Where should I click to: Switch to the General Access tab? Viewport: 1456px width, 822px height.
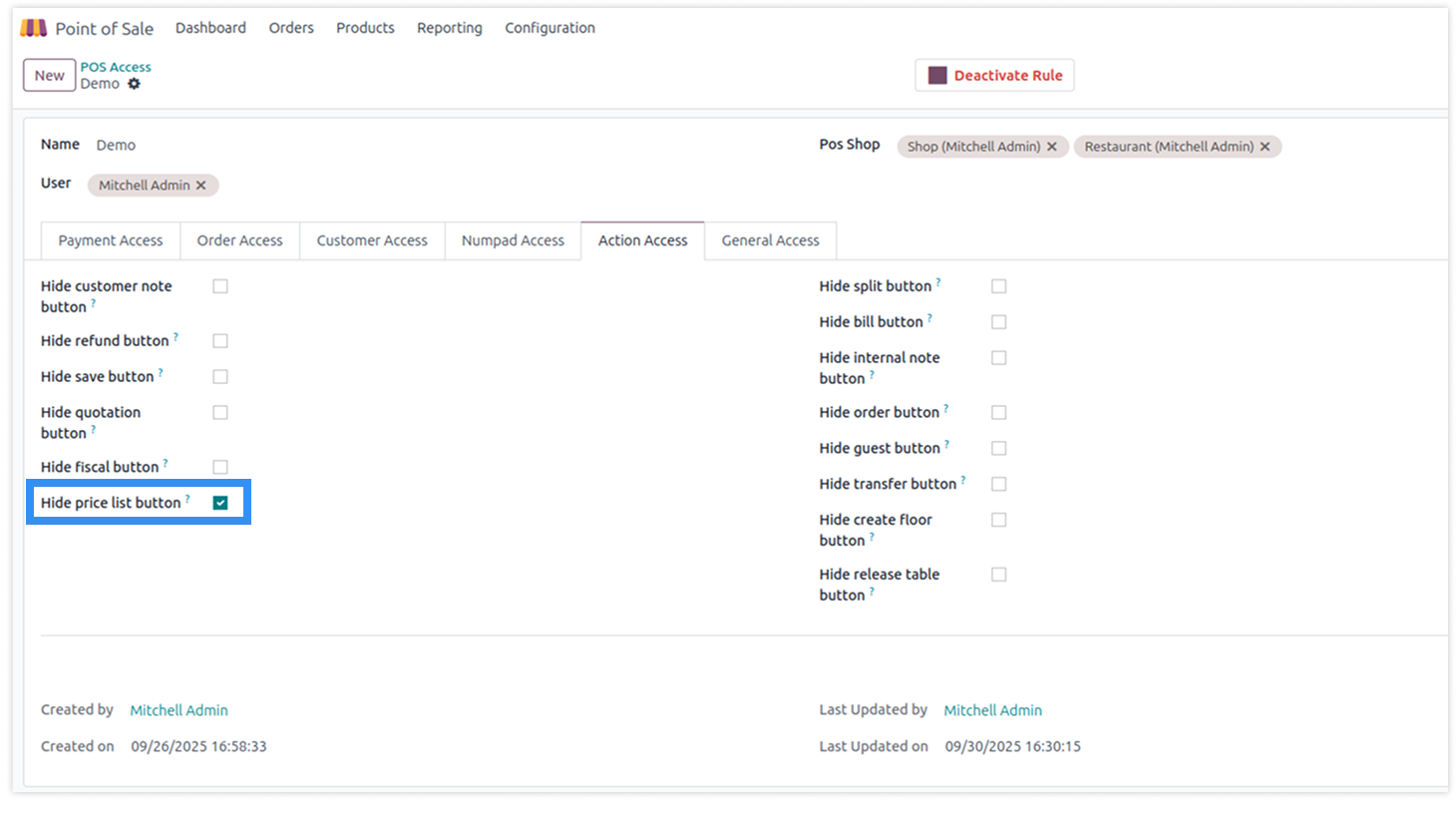770,240
